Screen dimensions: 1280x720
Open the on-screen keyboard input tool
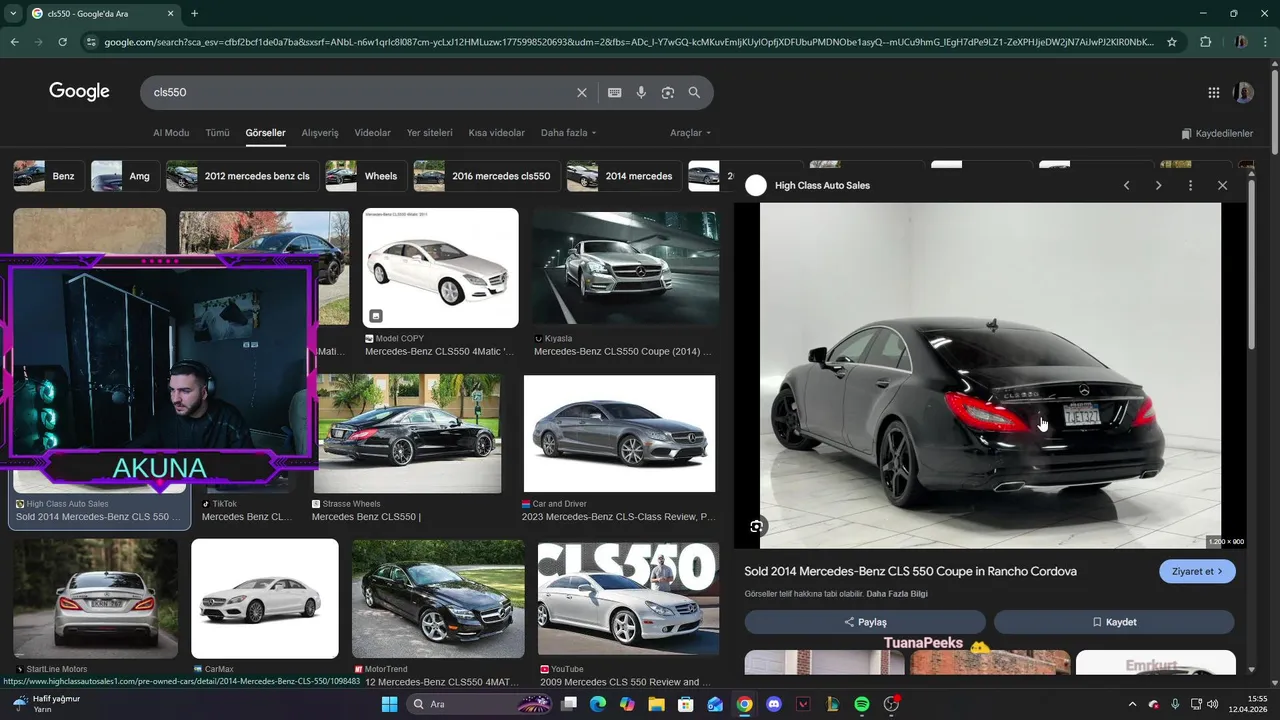(615, 92)
